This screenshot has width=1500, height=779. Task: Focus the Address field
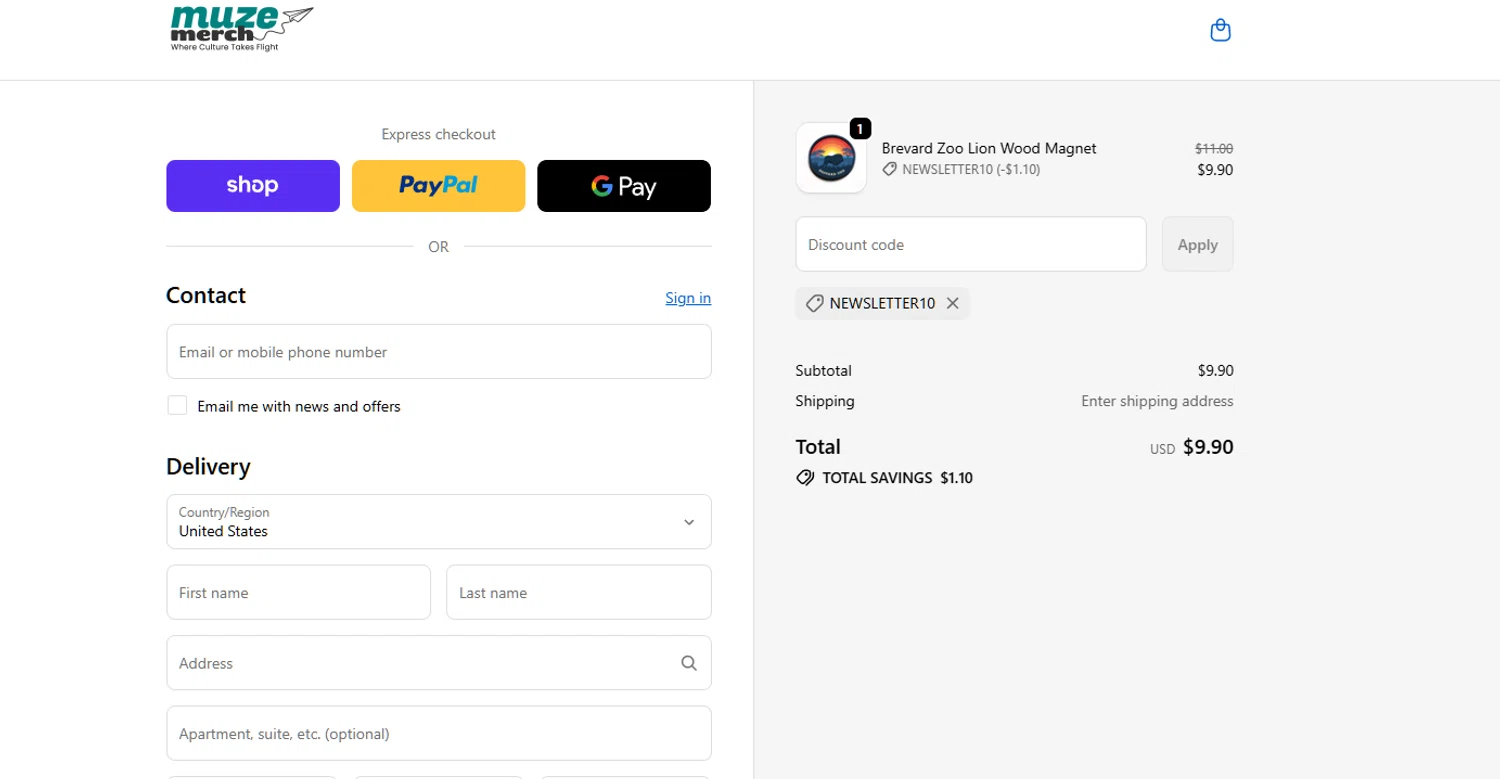(x=439, y=663)
